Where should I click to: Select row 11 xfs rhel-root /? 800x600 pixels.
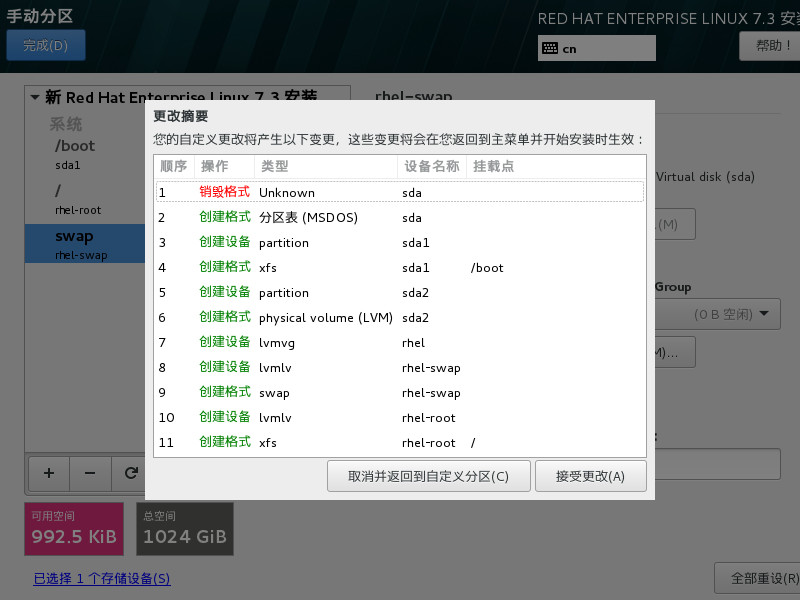pyautogui.click(x=399, y=442)
